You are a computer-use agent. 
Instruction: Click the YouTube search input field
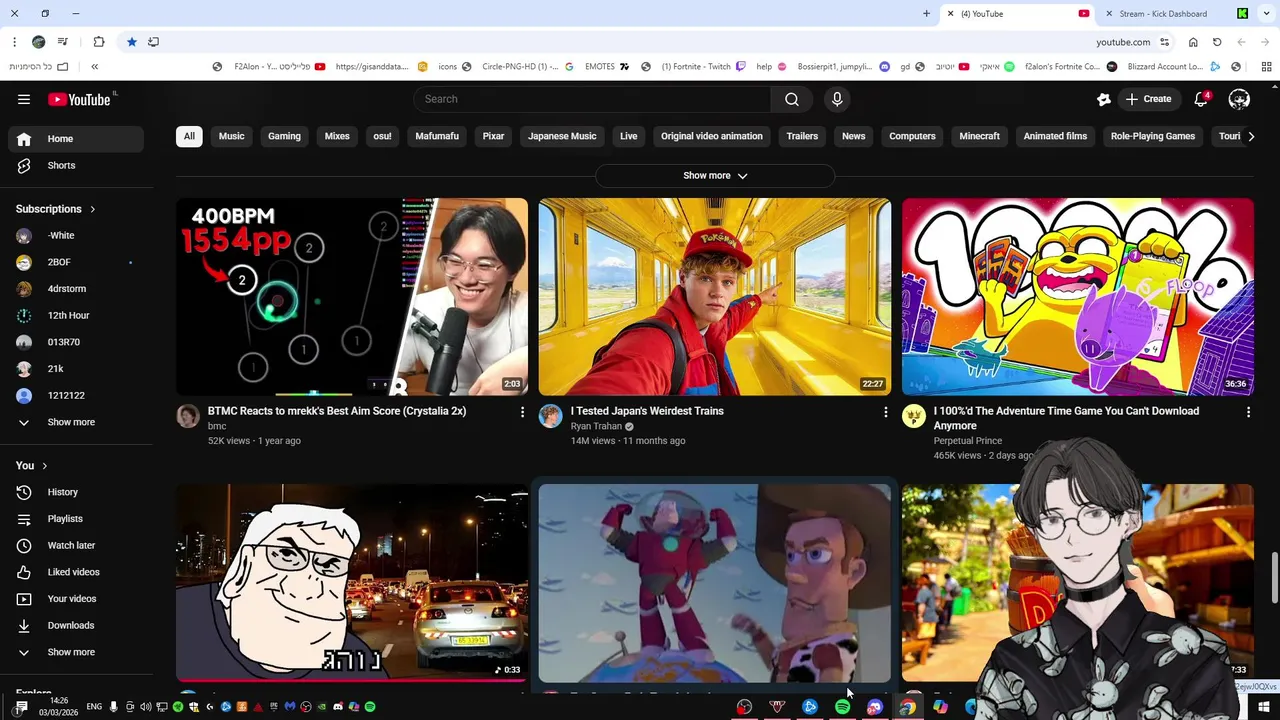coord(592,99)
